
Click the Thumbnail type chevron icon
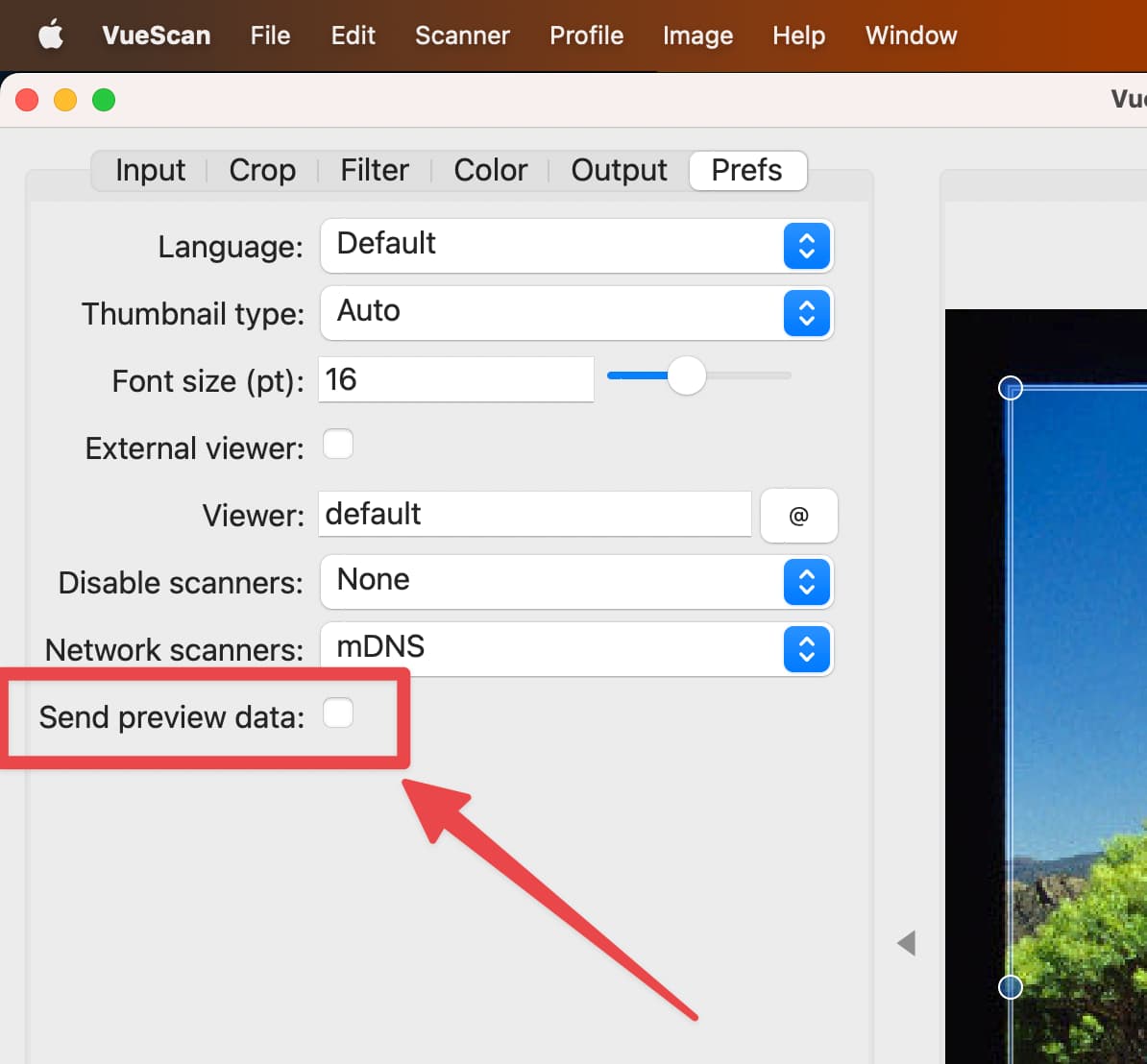coord(806,313)
